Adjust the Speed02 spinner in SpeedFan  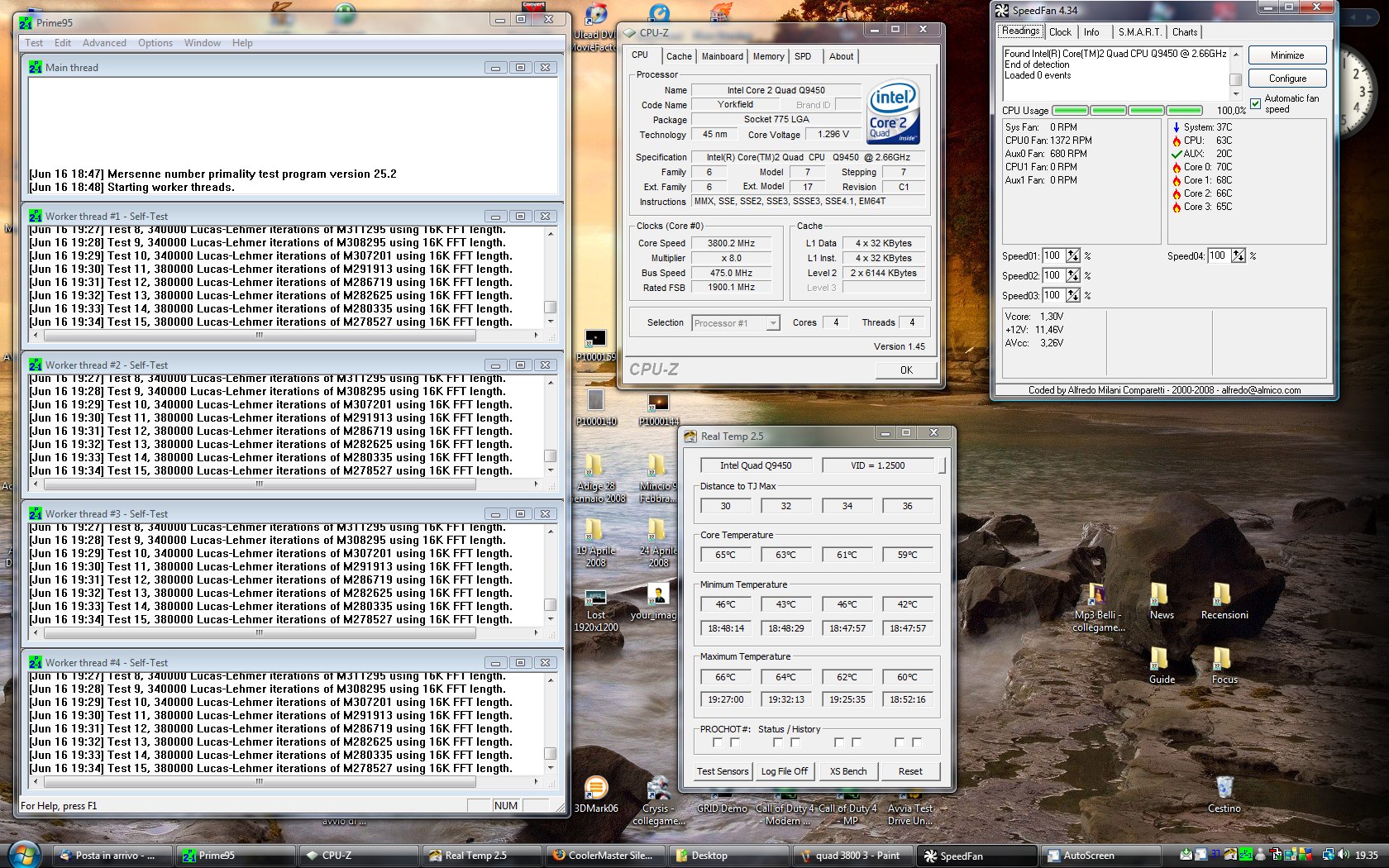(x=1072, y=276)
